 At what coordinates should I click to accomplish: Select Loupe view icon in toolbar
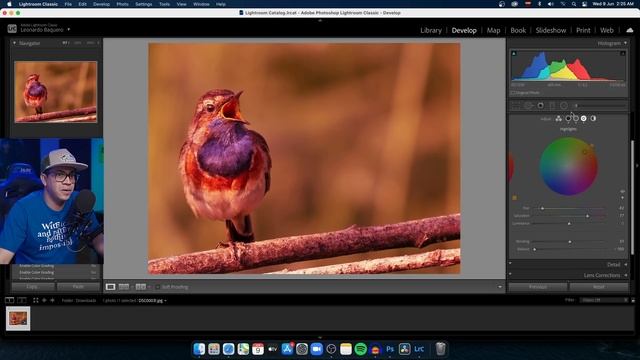point(110,287)
